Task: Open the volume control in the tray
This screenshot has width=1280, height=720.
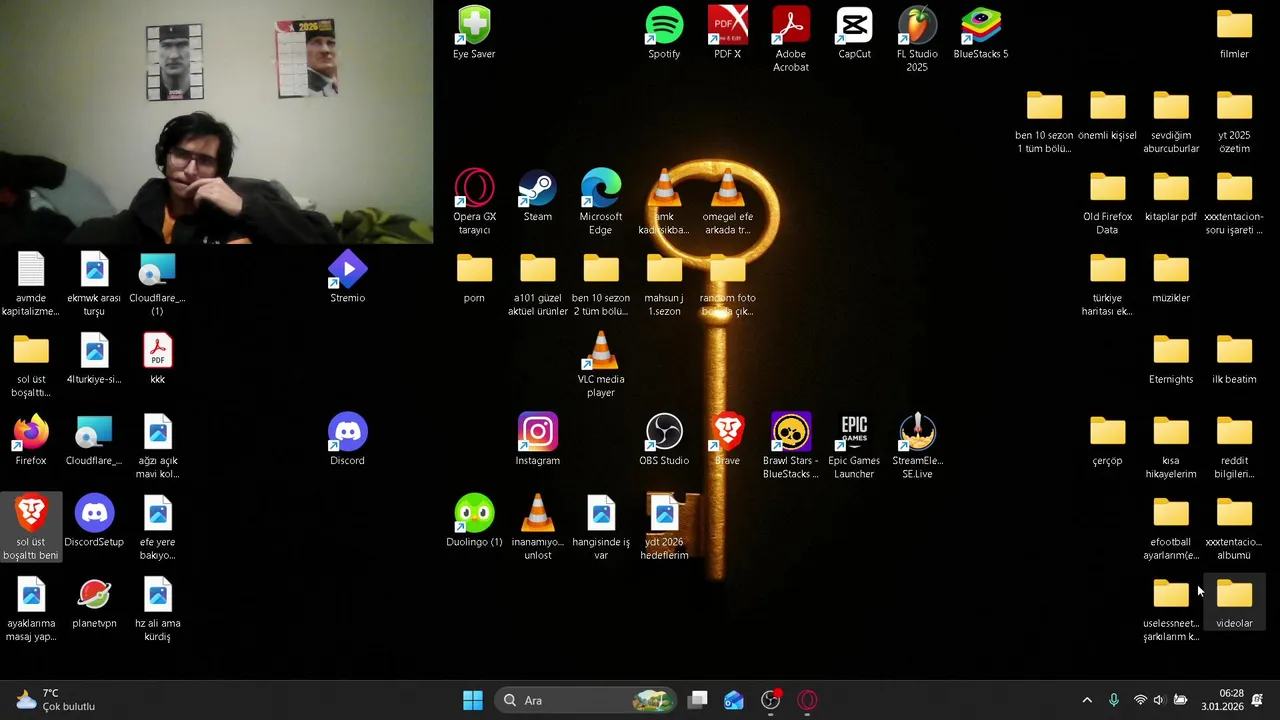Action: 1159,700
